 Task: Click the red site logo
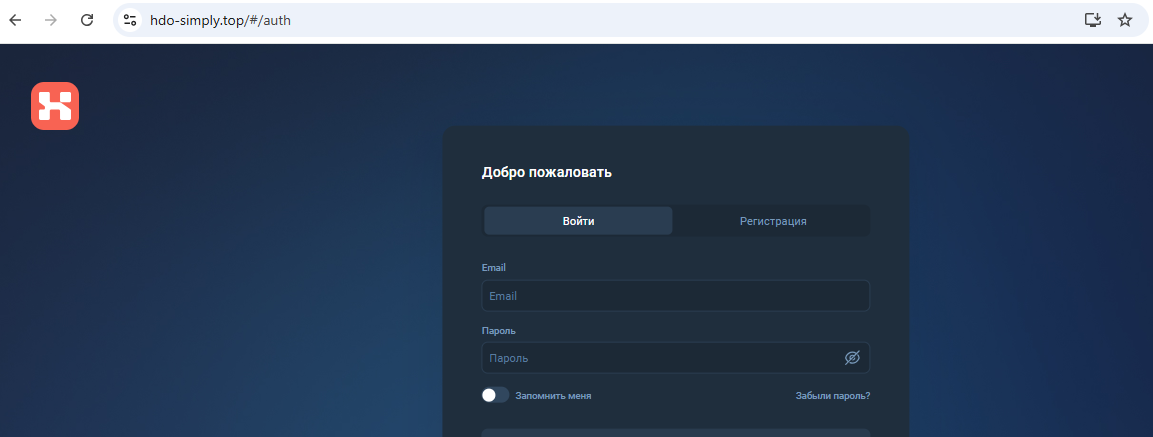(x=55, y=106)
